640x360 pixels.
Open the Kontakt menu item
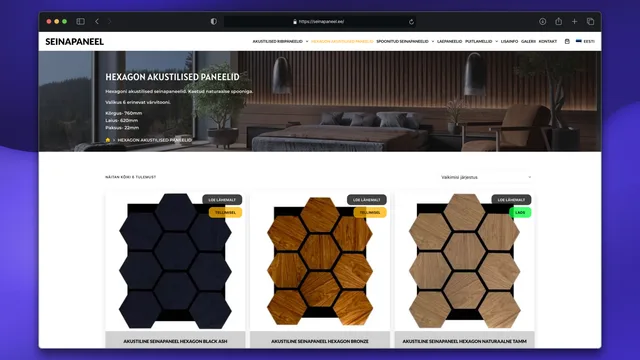548,41
